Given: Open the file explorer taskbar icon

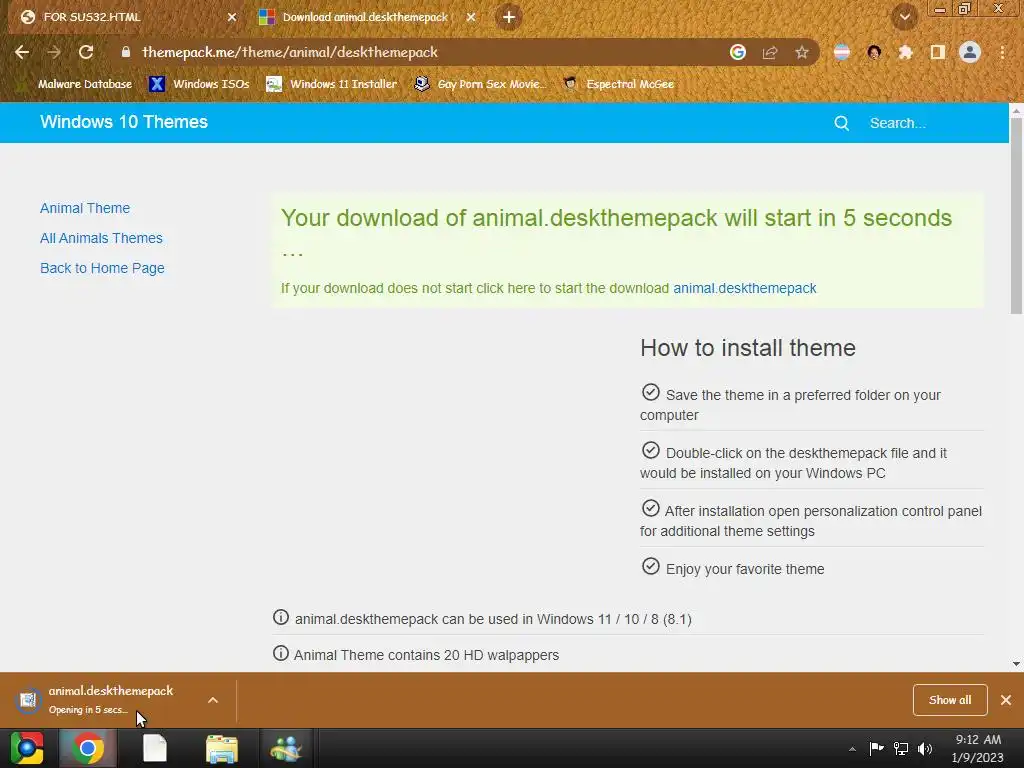Looking at the screenshot, I should click(x=222, y=748).
